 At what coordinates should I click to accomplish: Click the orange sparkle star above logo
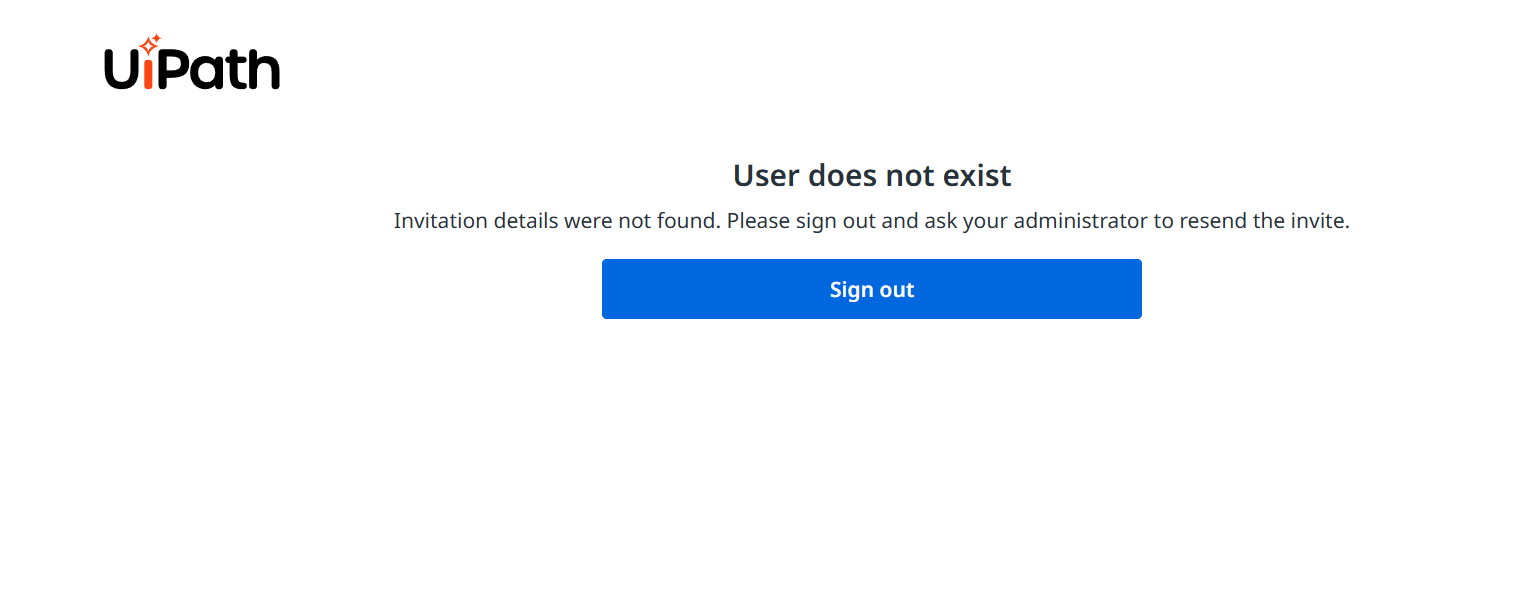click(149, 44)
